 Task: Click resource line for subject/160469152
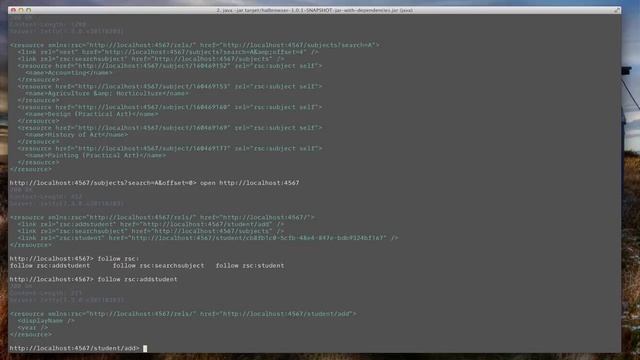(x=170, y=66)
